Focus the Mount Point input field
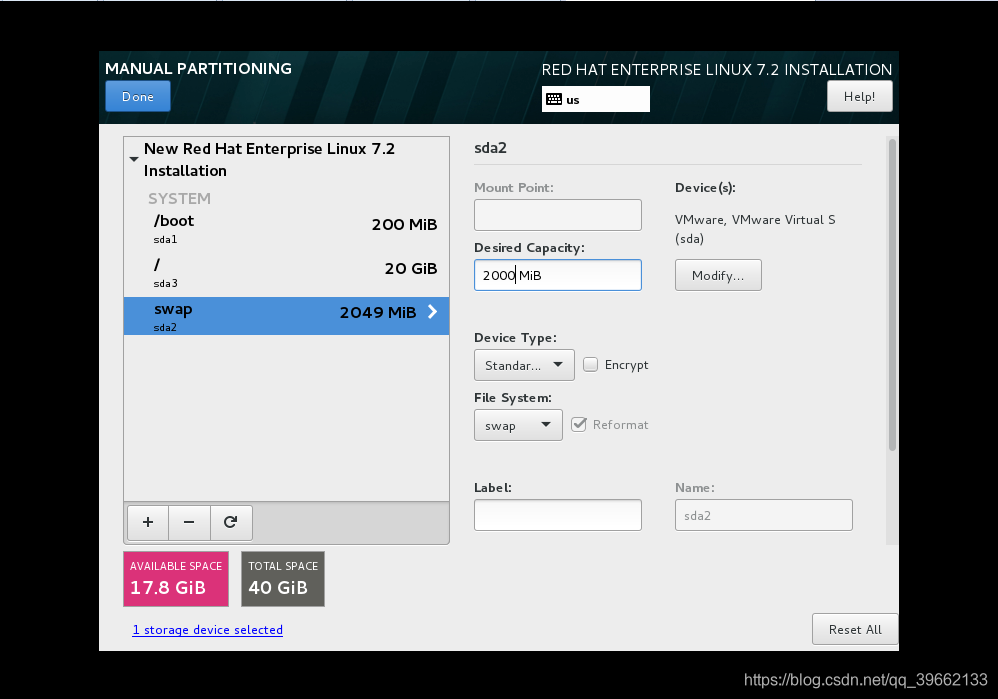Viewport: 998px width, 699px height. pos(558,215)
